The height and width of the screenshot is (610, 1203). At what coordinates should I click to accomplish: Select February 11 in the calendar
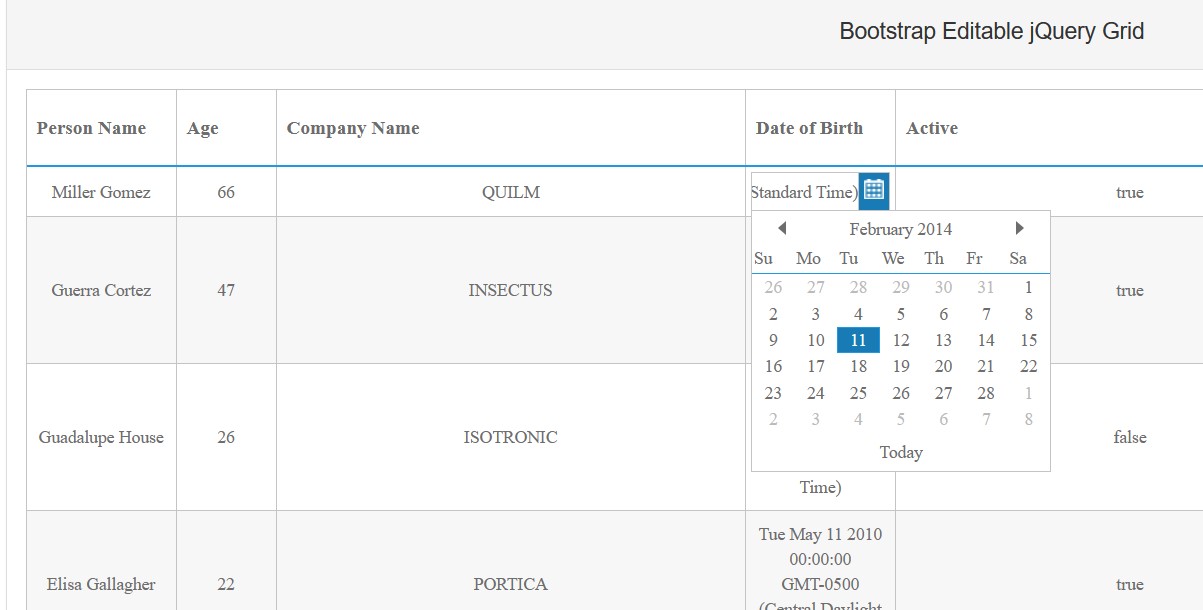click(858, 340)
